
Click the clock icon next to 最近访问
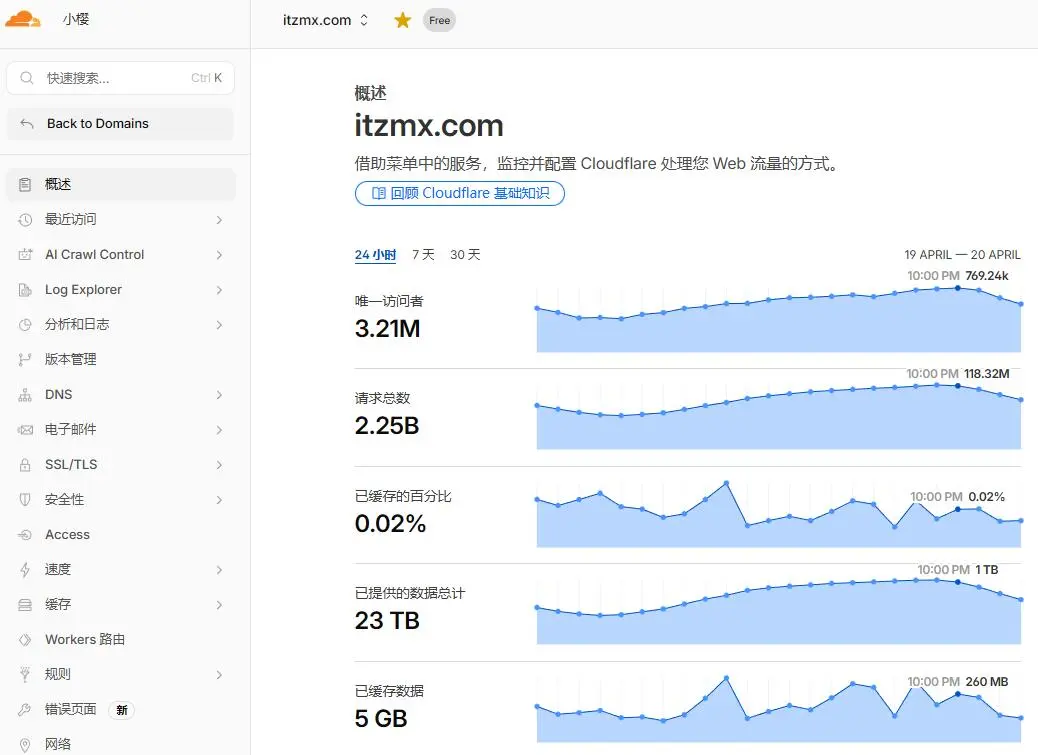24,220
